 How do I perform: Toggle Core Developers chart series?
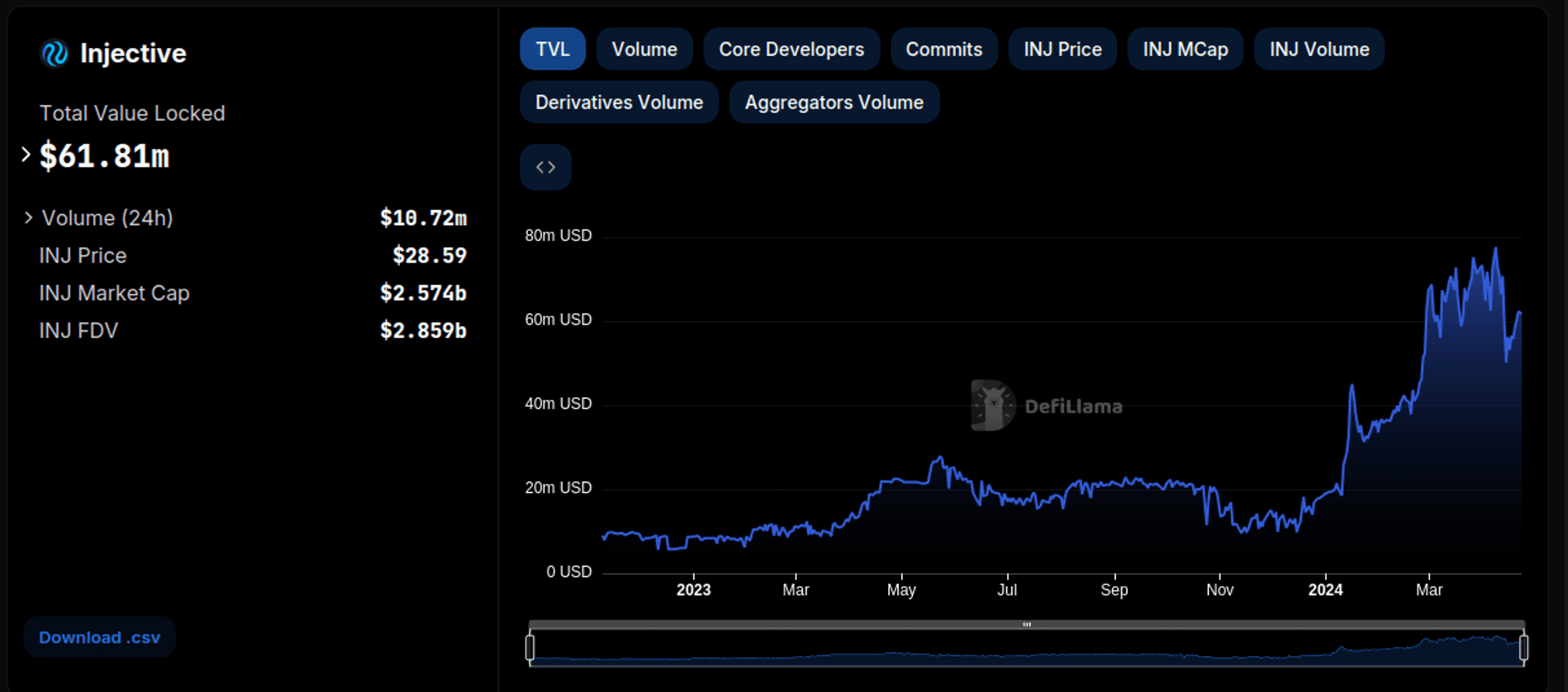pos(791,49)
